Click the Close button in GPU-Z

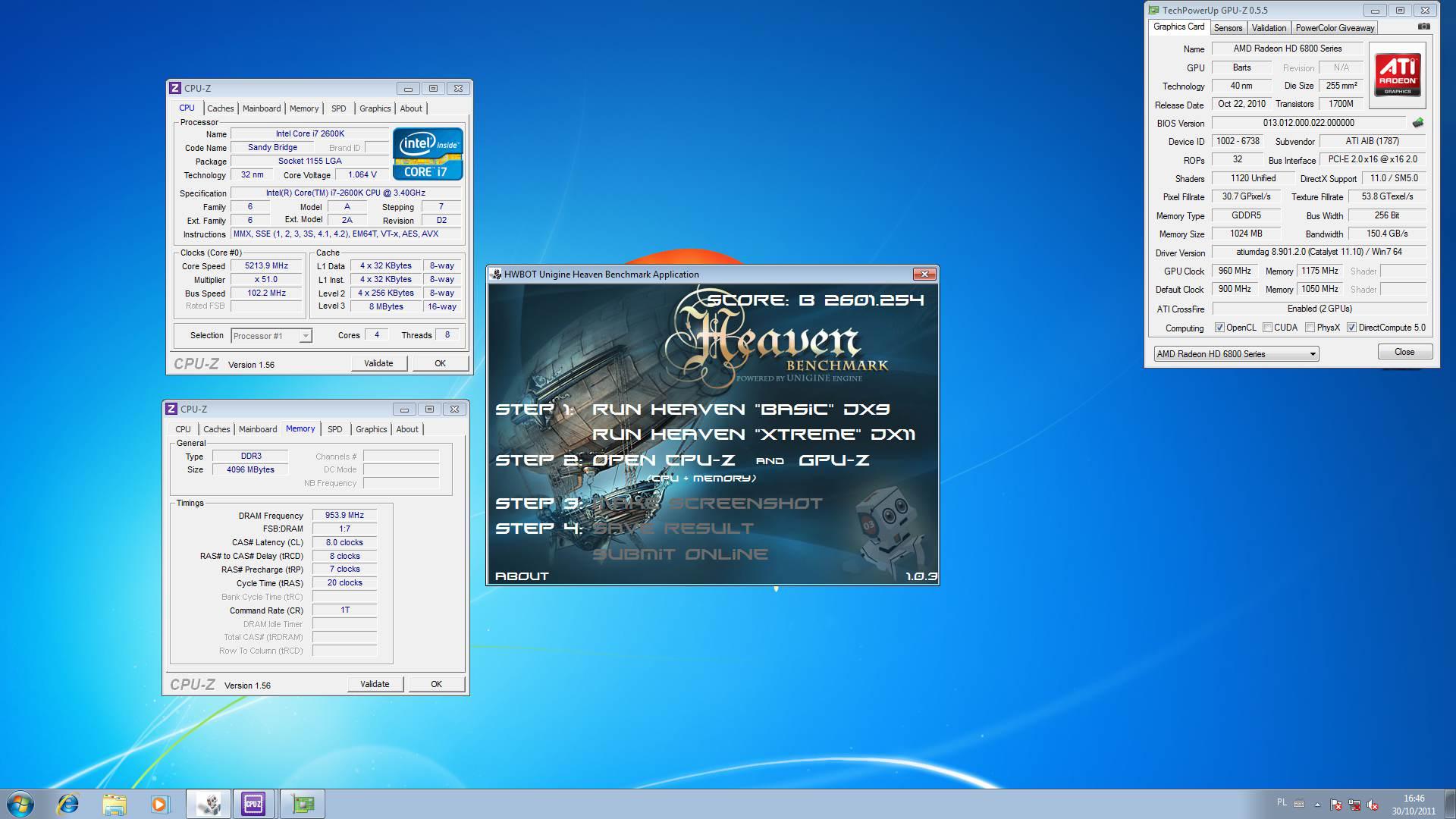(1404, 352)
